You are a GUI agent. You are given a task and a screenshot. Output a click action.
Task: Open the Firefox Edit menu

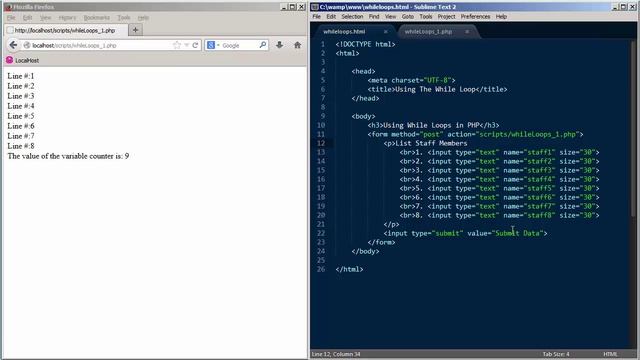point(27,18)
